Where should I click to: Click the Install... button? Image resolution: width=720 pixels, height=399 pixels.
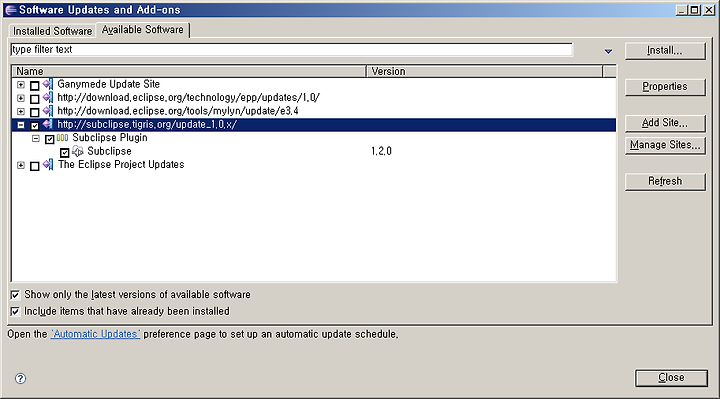[x=665, y=51]
